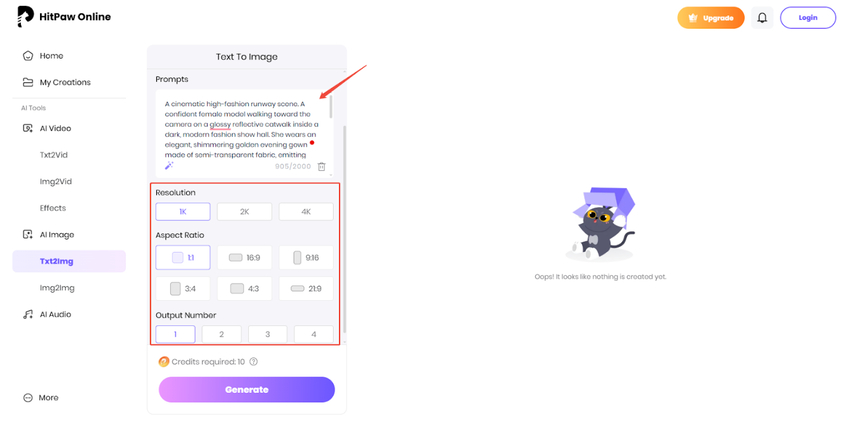
Task: Set output number to 3
Action: click(x=267, y=334)
